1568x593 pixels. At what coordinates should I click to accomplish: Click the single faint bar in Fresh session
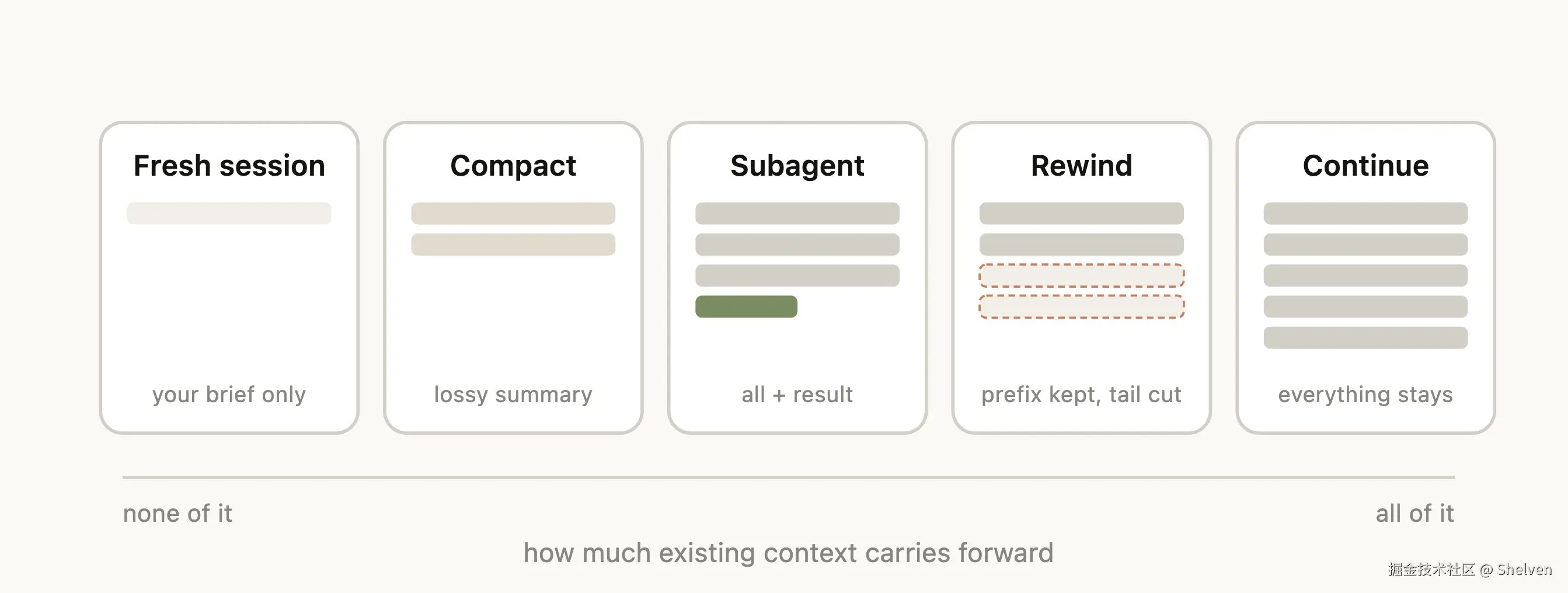[229, 213]
